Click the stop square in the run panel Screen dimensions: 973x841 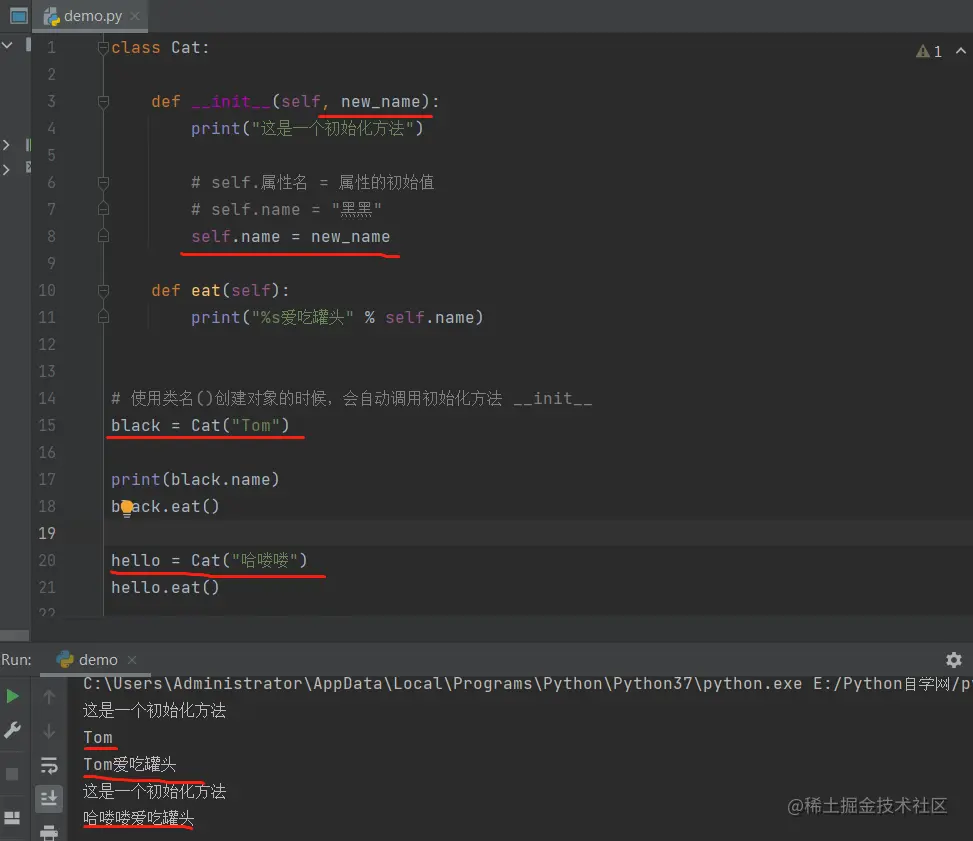point(12,774)
